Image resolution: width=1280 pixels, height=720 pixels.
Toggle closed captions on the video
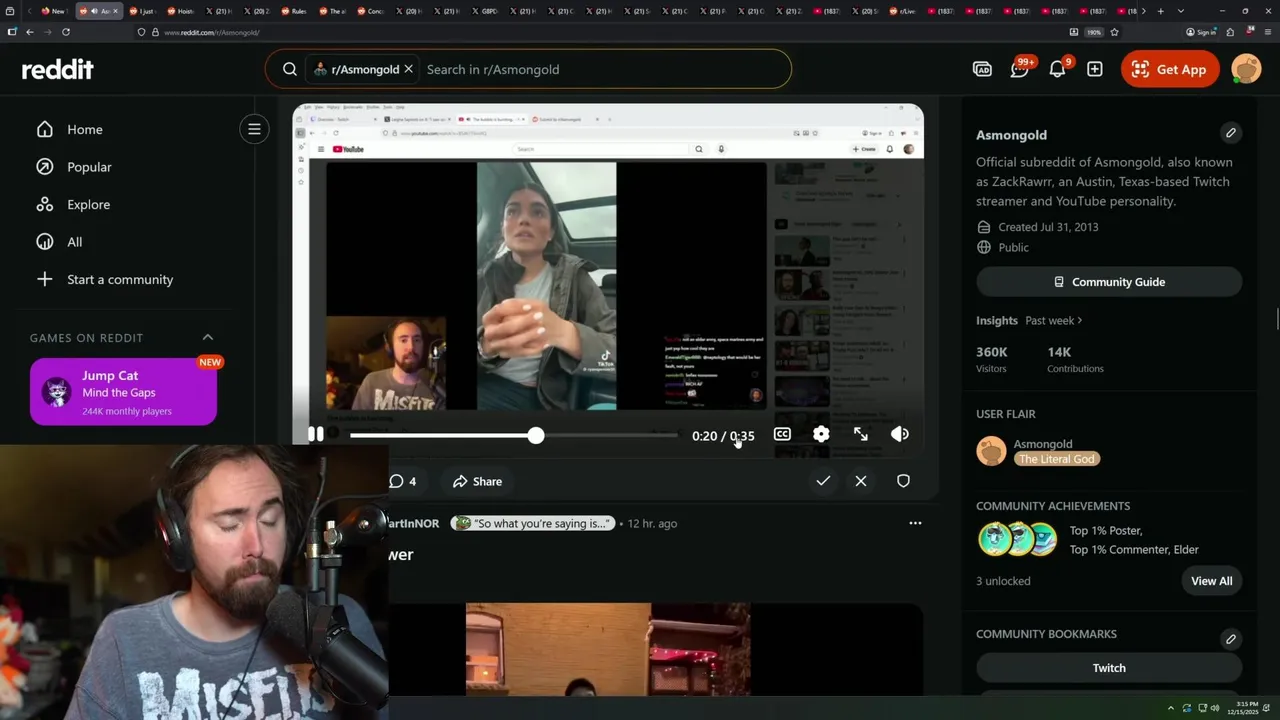click(782, 434)
